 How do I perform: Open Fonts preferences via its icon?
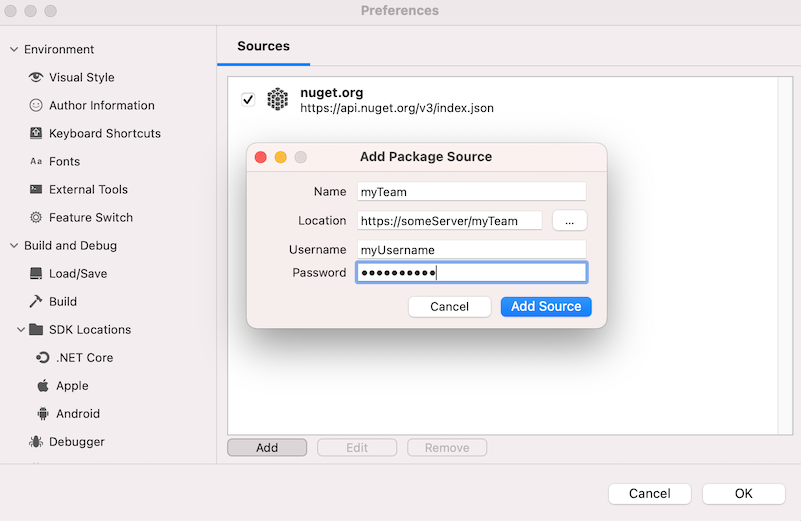[36, 161]
